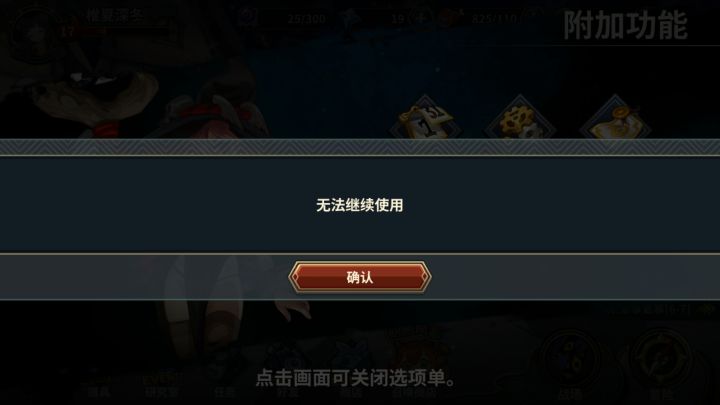This screenshot has width=720, height=405.
Task: Tap the 附加功能 header title
Action: pos(625,25)
